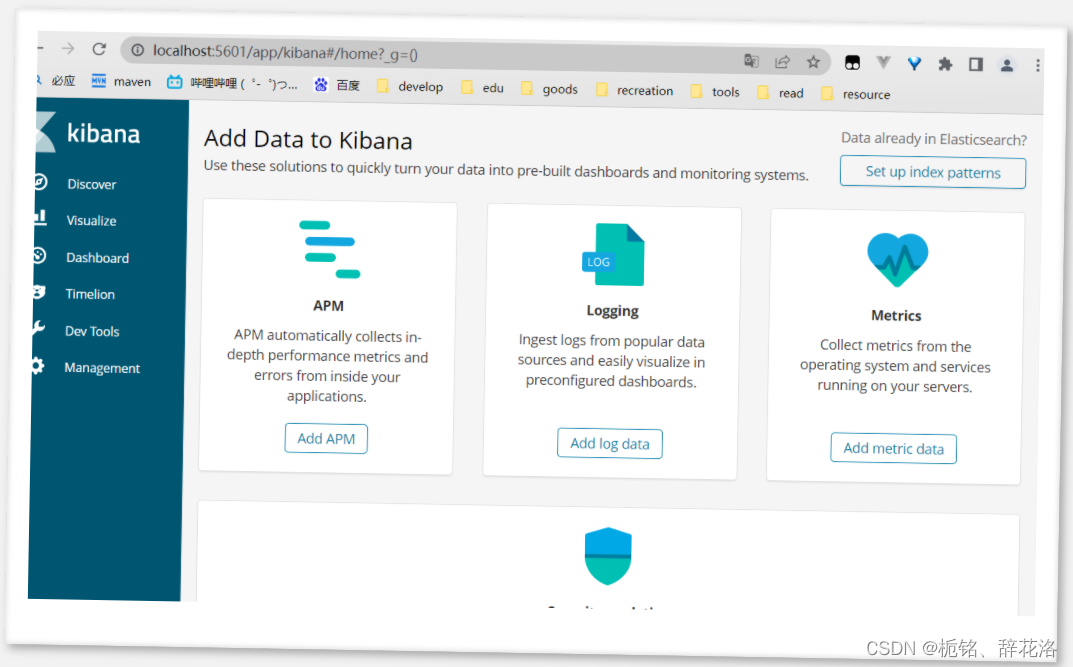Open the read bookmarks folder

780,92
